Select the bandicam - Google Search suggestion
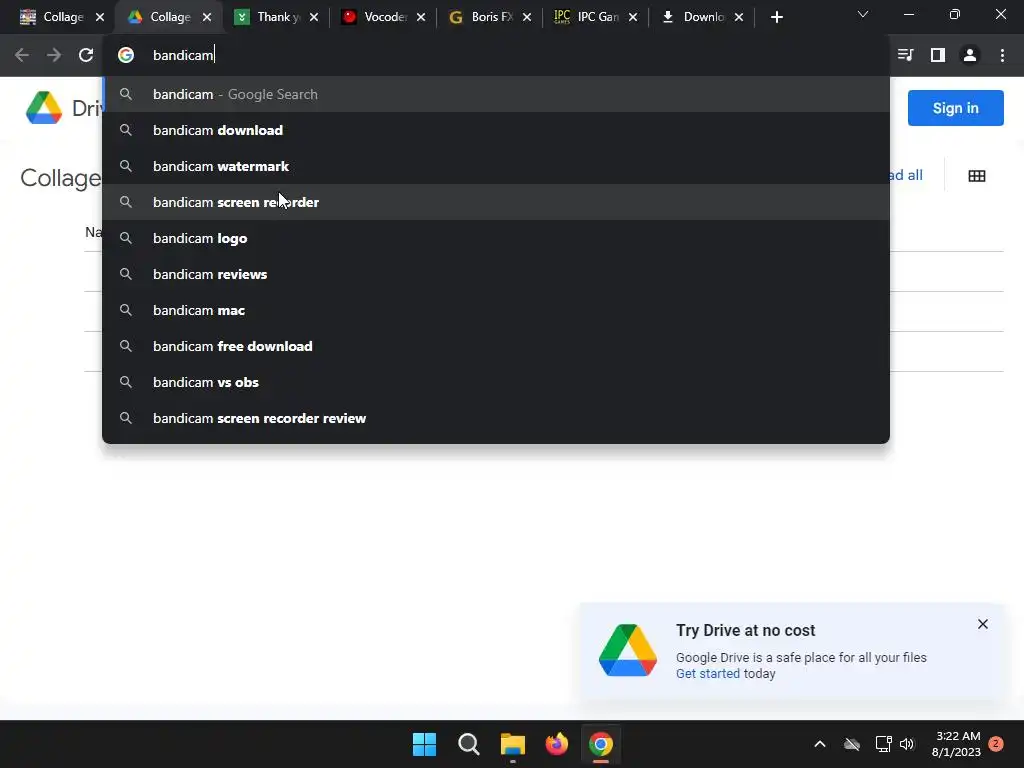Screen dimensions: 1024x768 pyautogui.click(x=496, y=94)
